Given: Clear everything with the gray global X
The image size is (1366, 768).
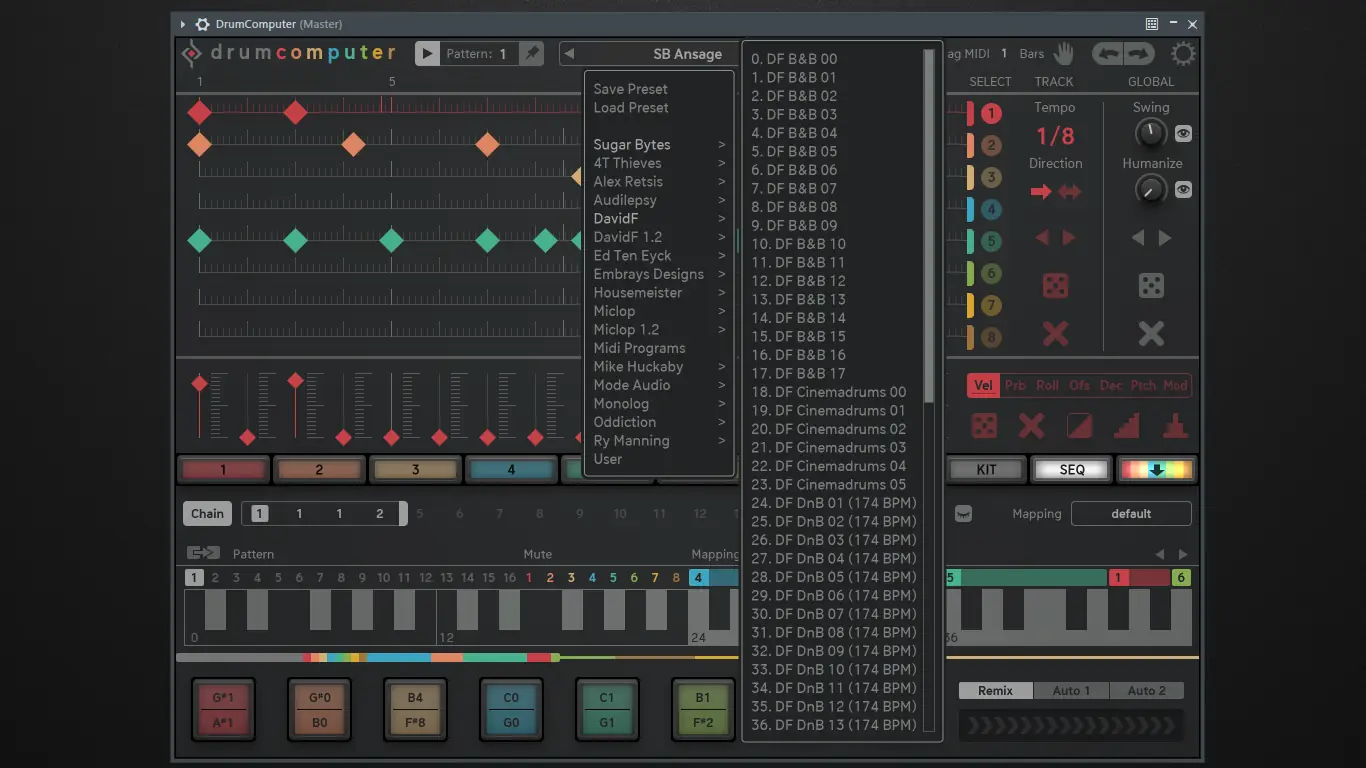Looking at the screenshot, I should pyautogui.click(x=1151, y=333).
